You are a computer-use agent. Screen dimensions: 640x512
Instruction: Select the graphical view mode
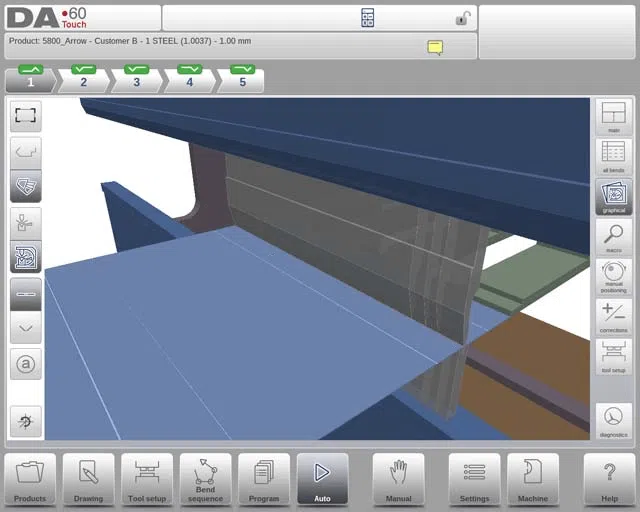[x=613, y=197]
